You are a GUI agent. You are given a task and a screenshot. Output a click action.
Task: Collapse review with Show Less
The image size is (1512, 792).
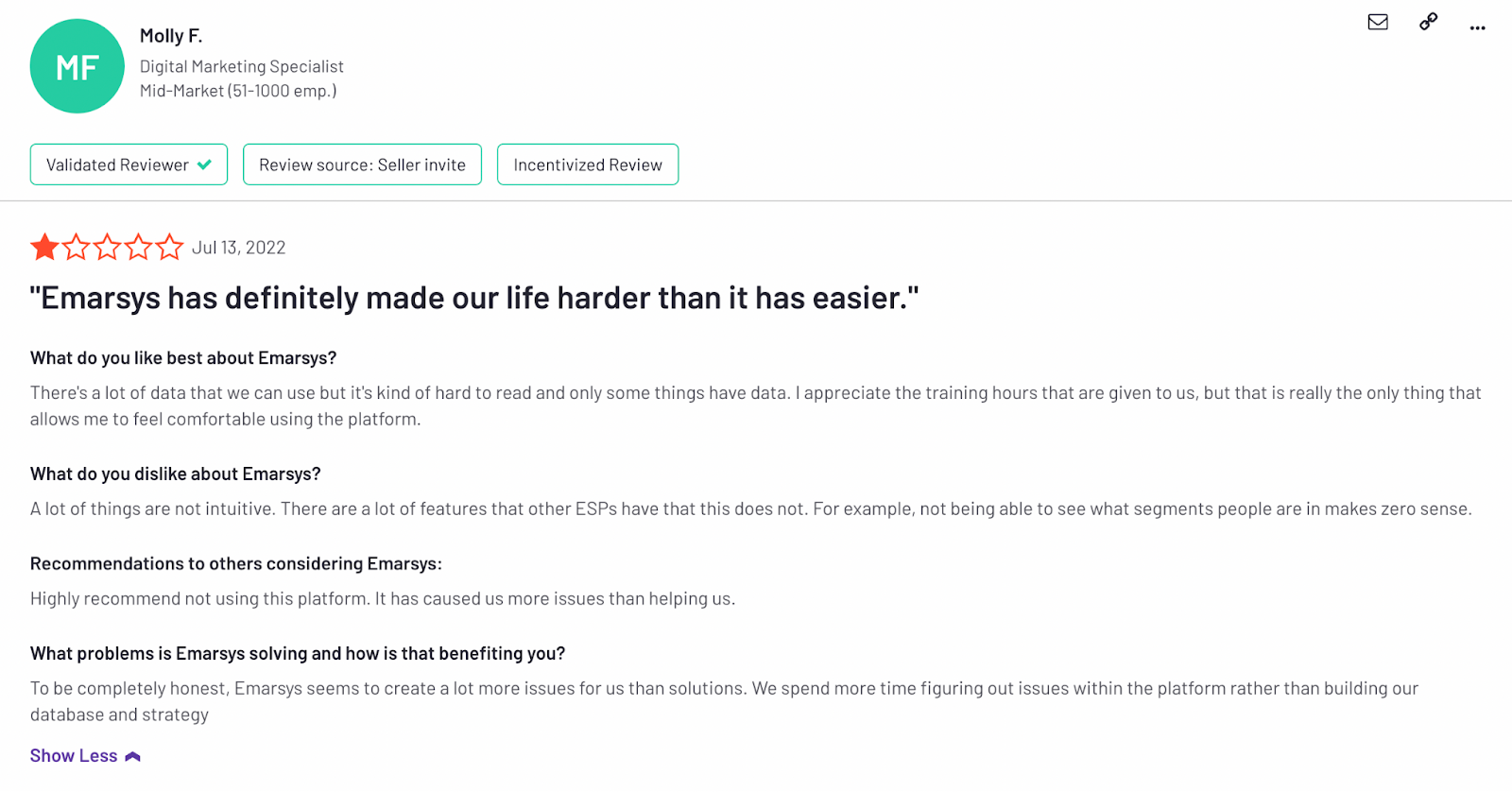74,756
